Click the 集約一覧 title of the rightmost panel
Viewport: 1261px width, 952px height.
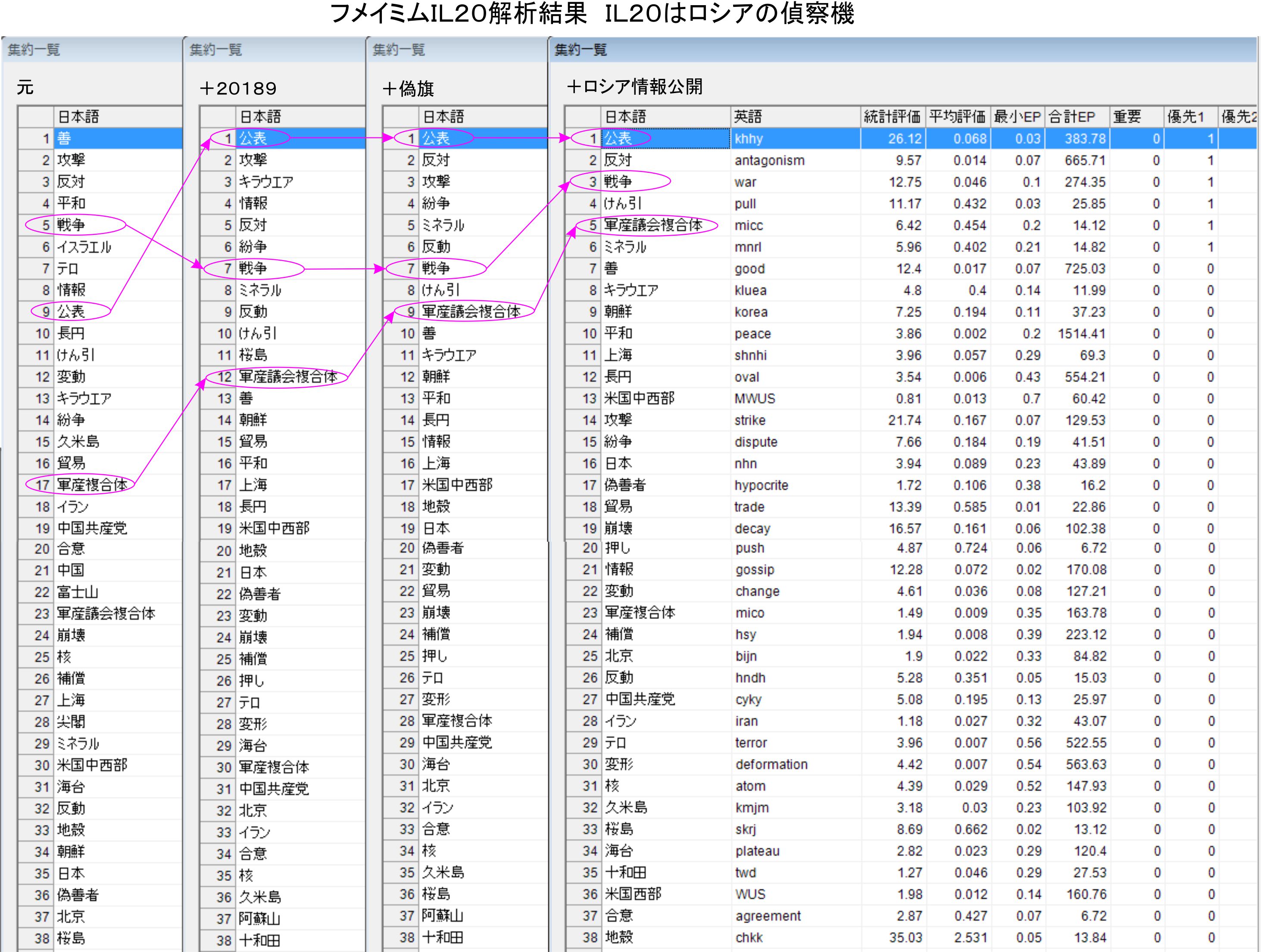click(581, 50)
